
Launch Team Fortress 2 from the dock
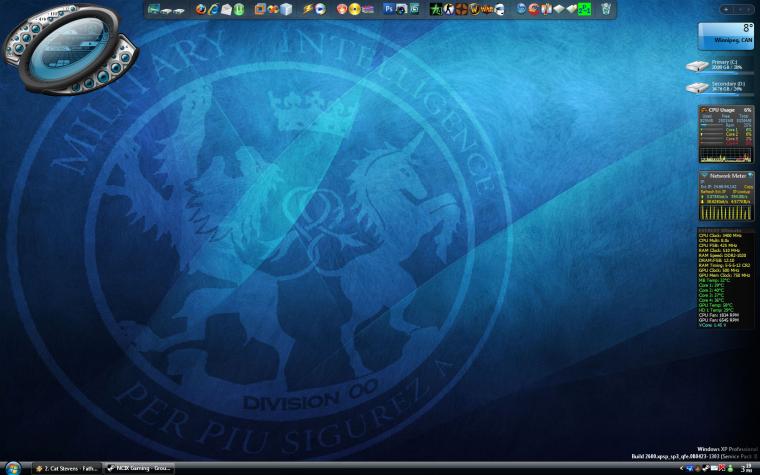461,9
